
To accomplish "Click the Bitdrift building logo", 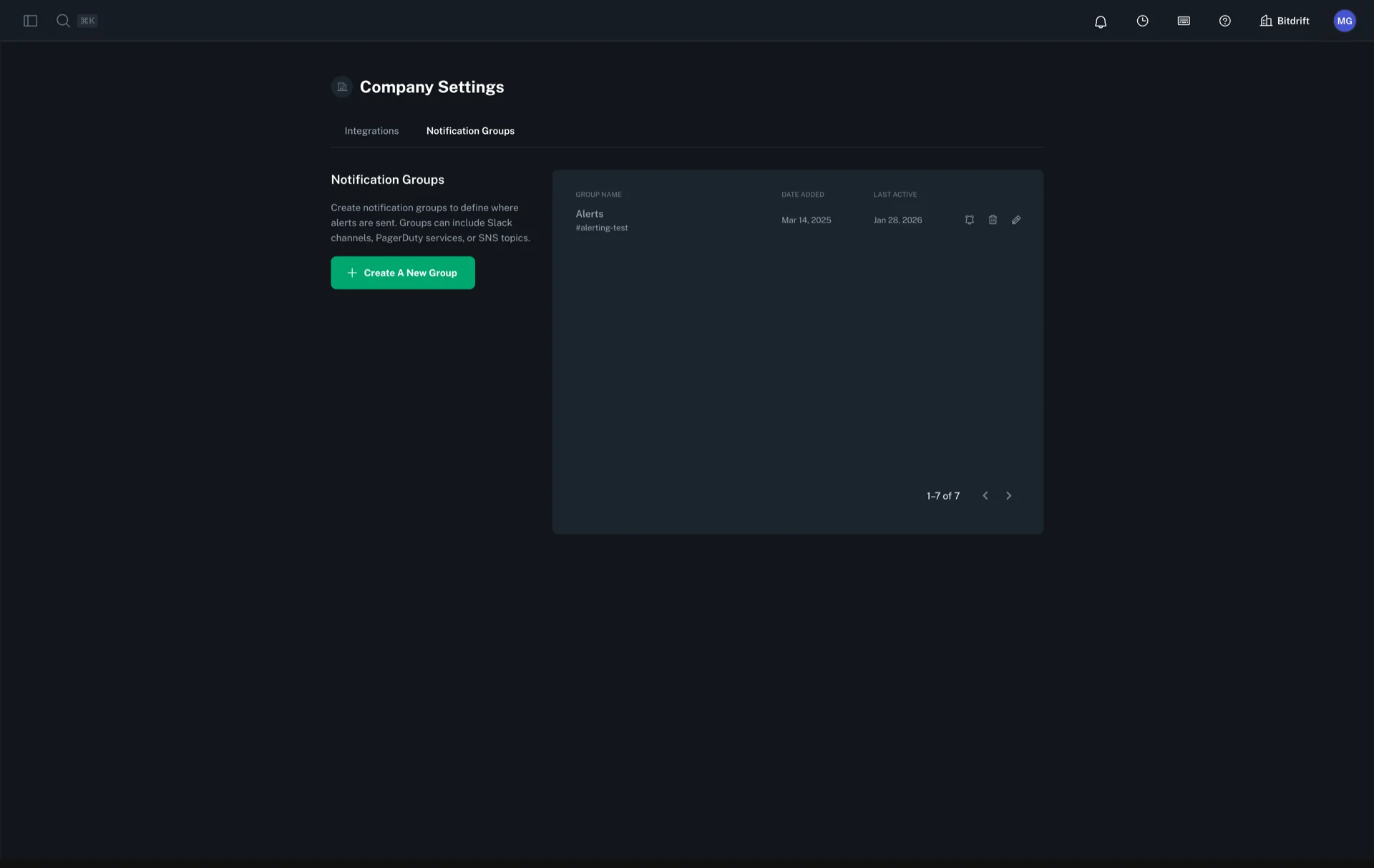I will [1266, 21].
